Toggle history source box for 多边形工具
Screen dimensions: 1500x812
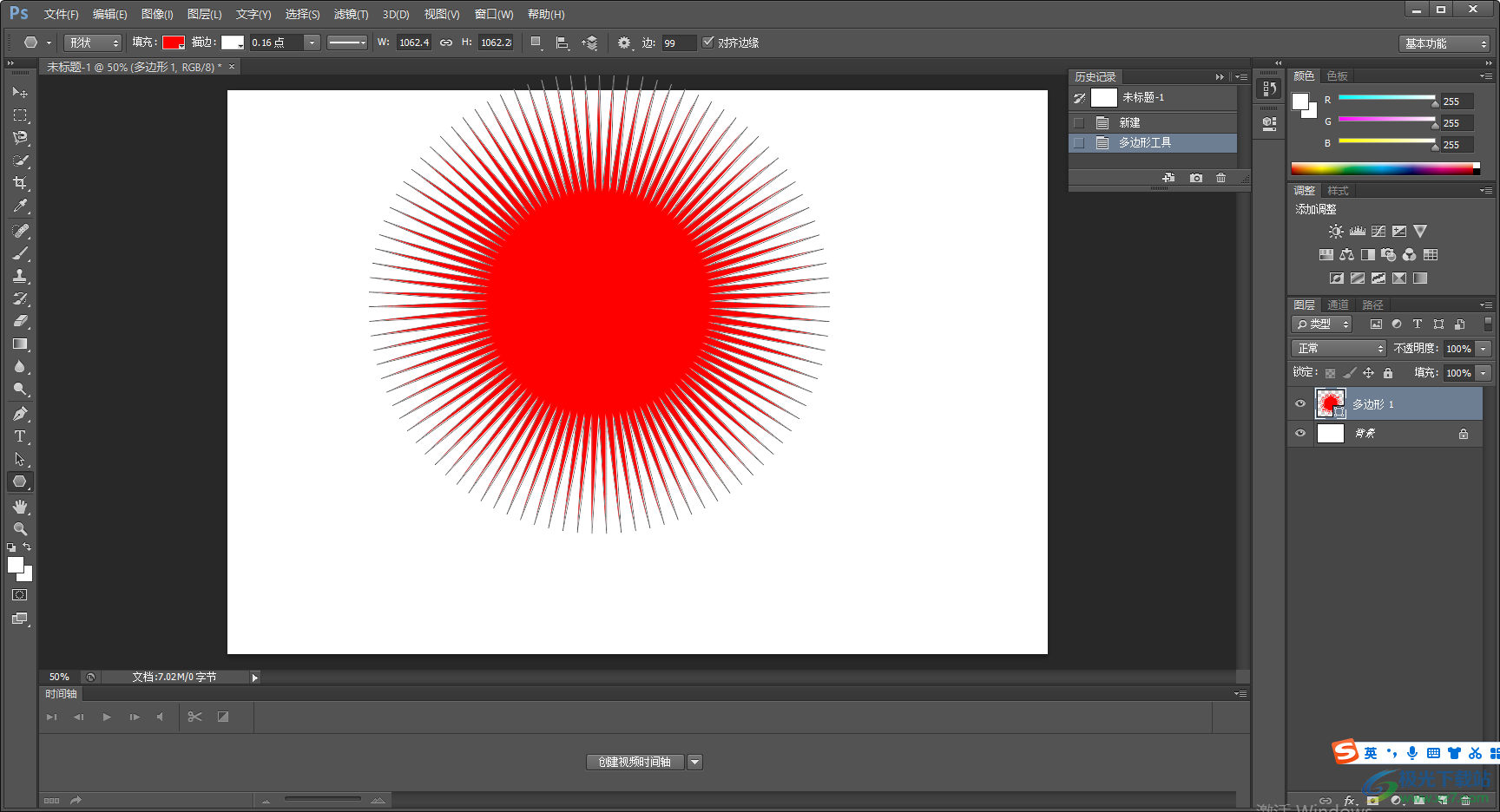(x=1079, y=142)
